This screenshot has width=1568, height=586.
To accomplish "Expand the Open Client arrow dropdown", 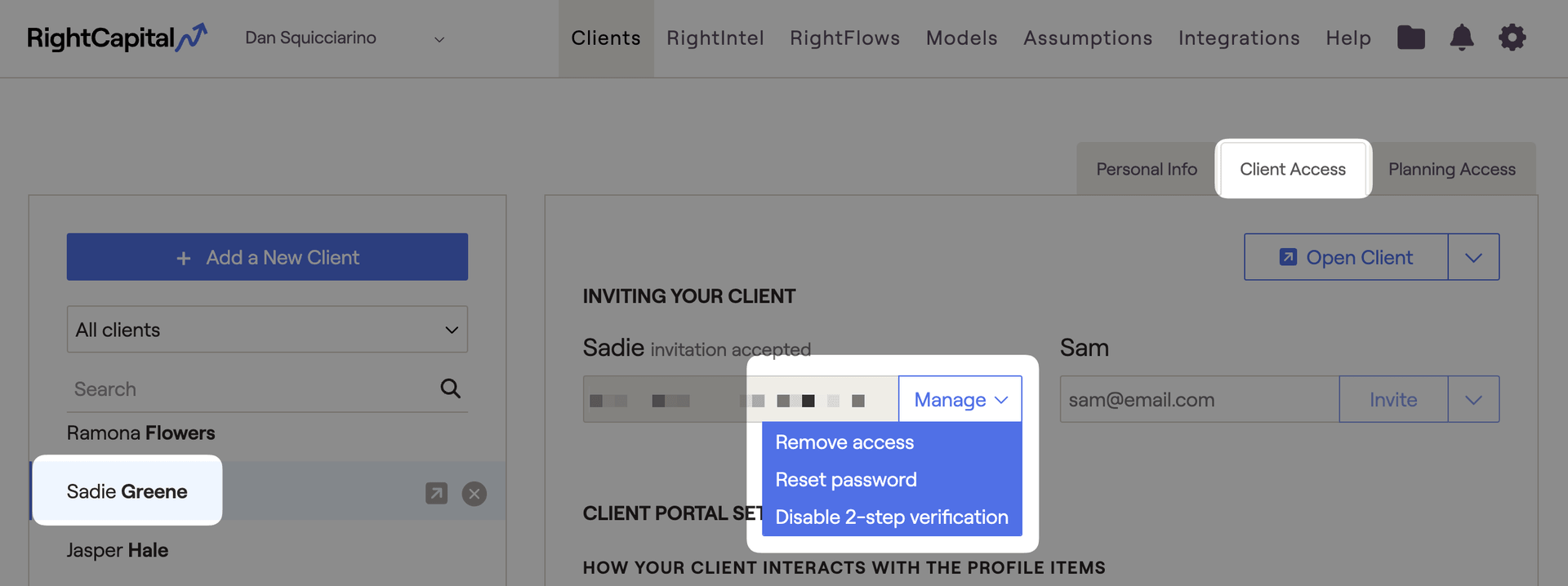I will tap(1473, 257).
